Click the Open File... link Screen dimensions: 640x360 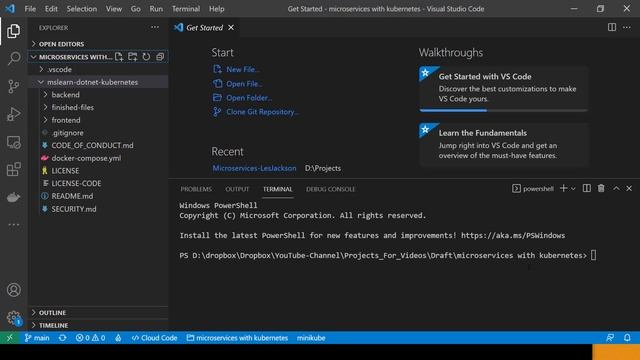pyautogui.click(x=244, y=84)
